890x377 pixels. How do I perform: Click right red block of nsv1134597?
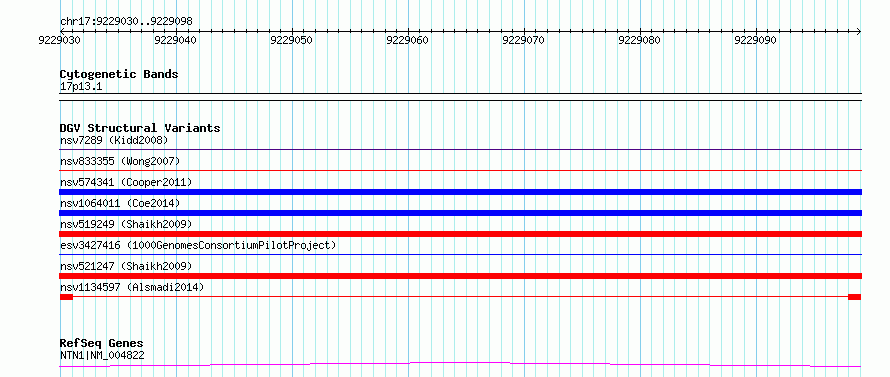coord(855,297)
